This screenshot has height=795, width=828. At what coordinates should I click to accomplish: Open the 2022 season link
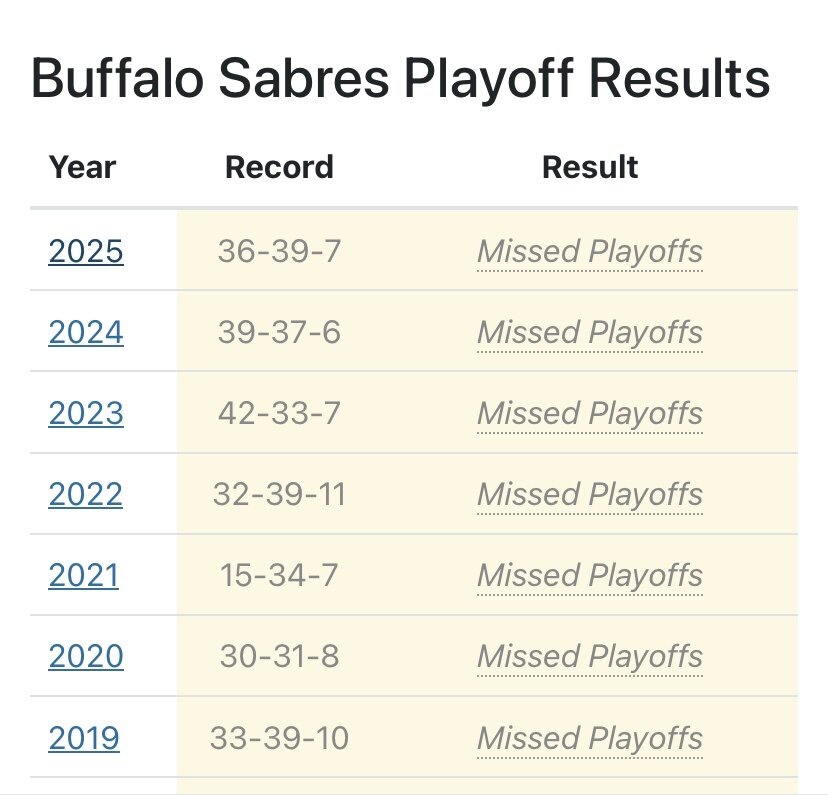click(86, 495)
